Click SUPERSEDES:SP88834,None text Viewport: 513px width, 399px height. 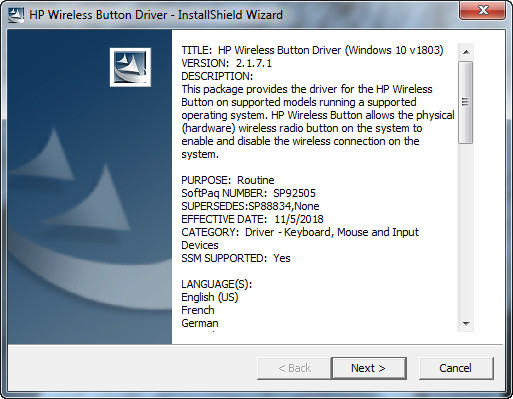[250, 206]
